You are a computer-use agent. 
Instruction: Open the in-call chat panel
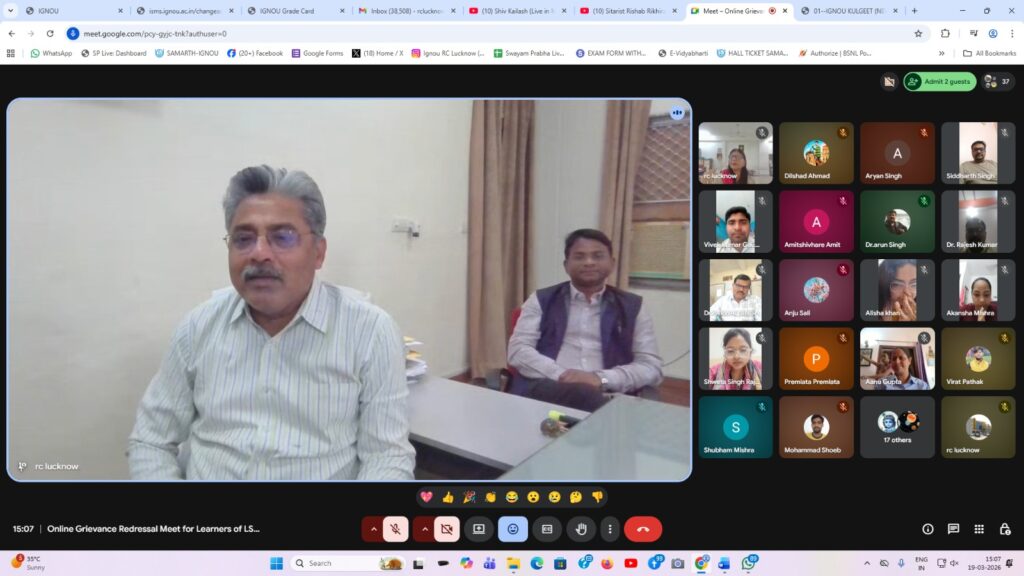point(953,529)
